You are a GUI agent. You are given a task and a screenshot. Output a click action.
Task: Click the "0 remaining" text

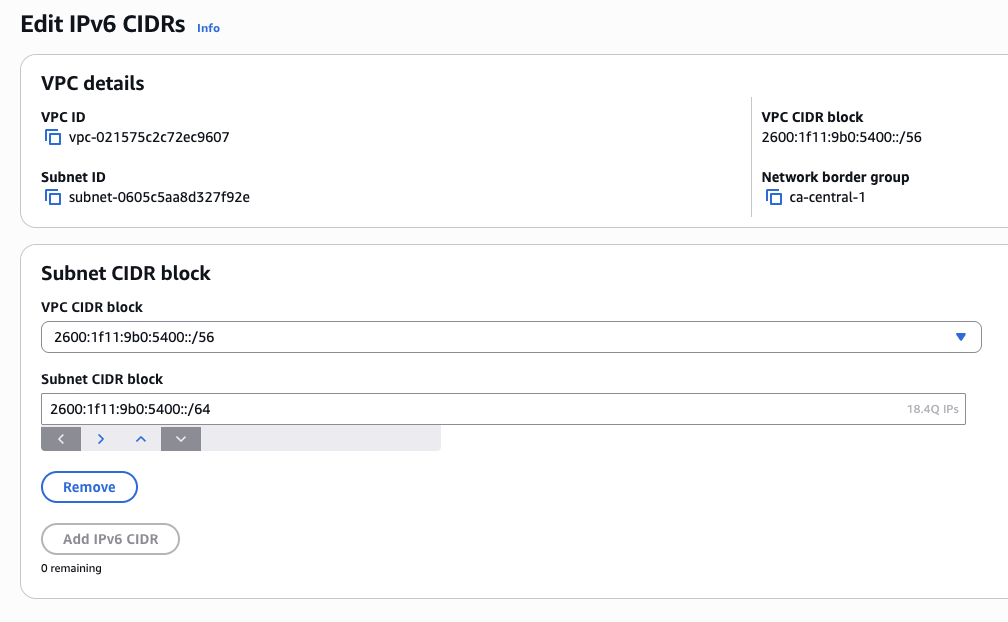[71, 569]
